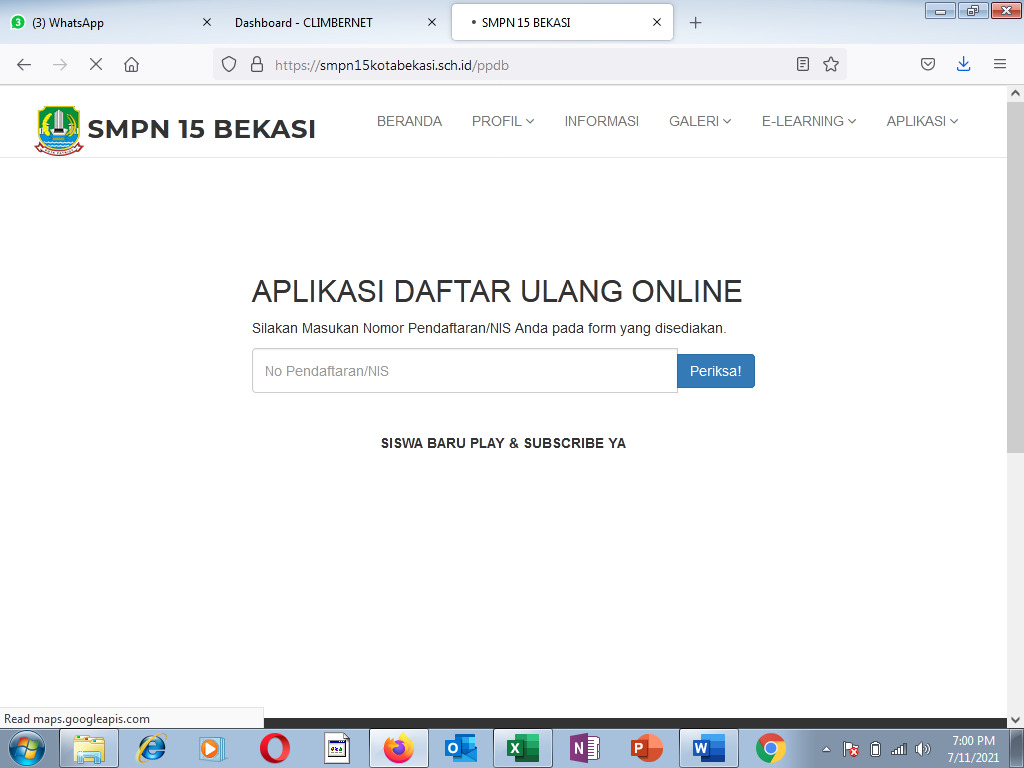Click the Firefox home icon

131,64
